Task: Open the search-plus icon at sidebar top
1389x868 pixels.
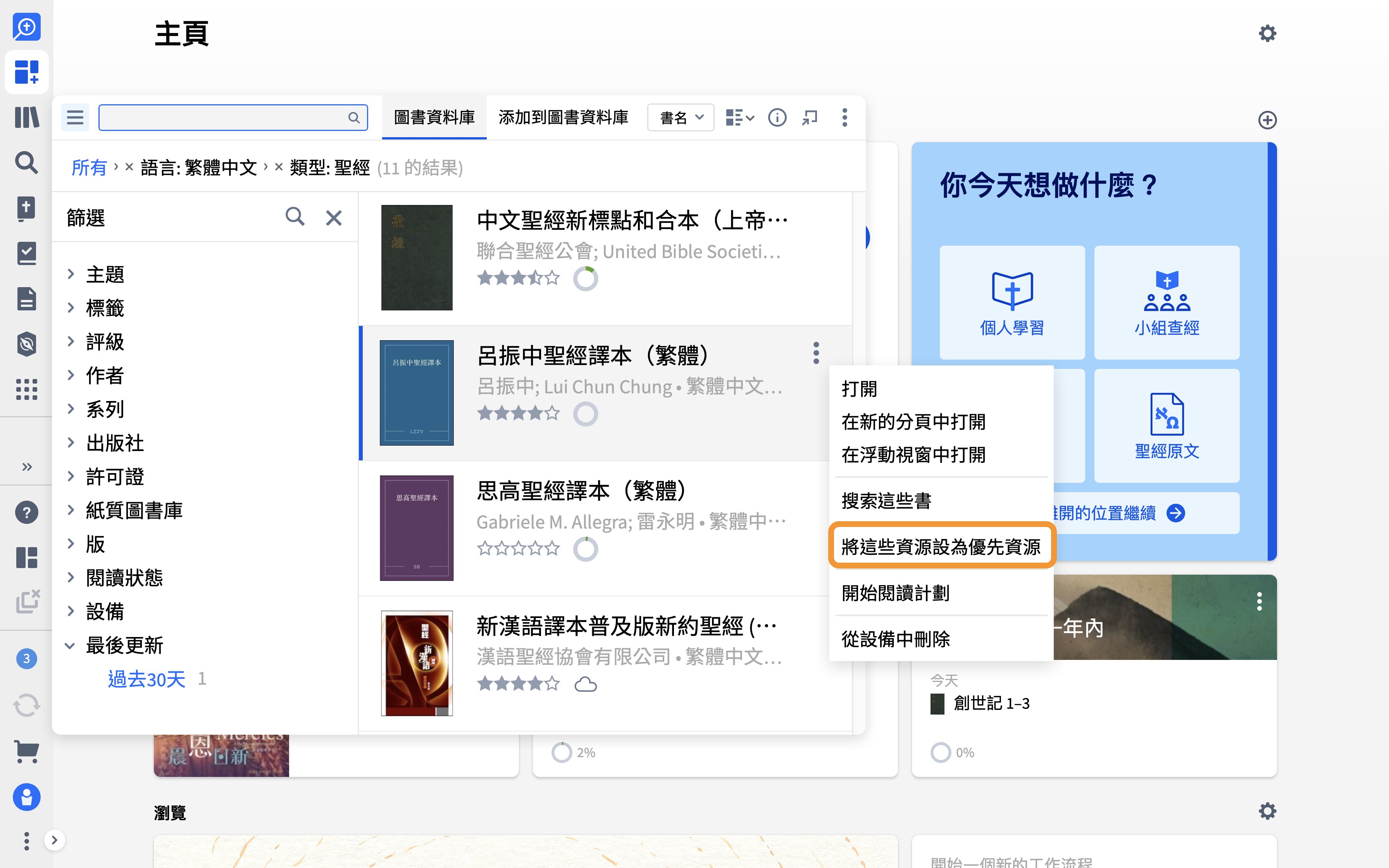Action: [26, 27]
